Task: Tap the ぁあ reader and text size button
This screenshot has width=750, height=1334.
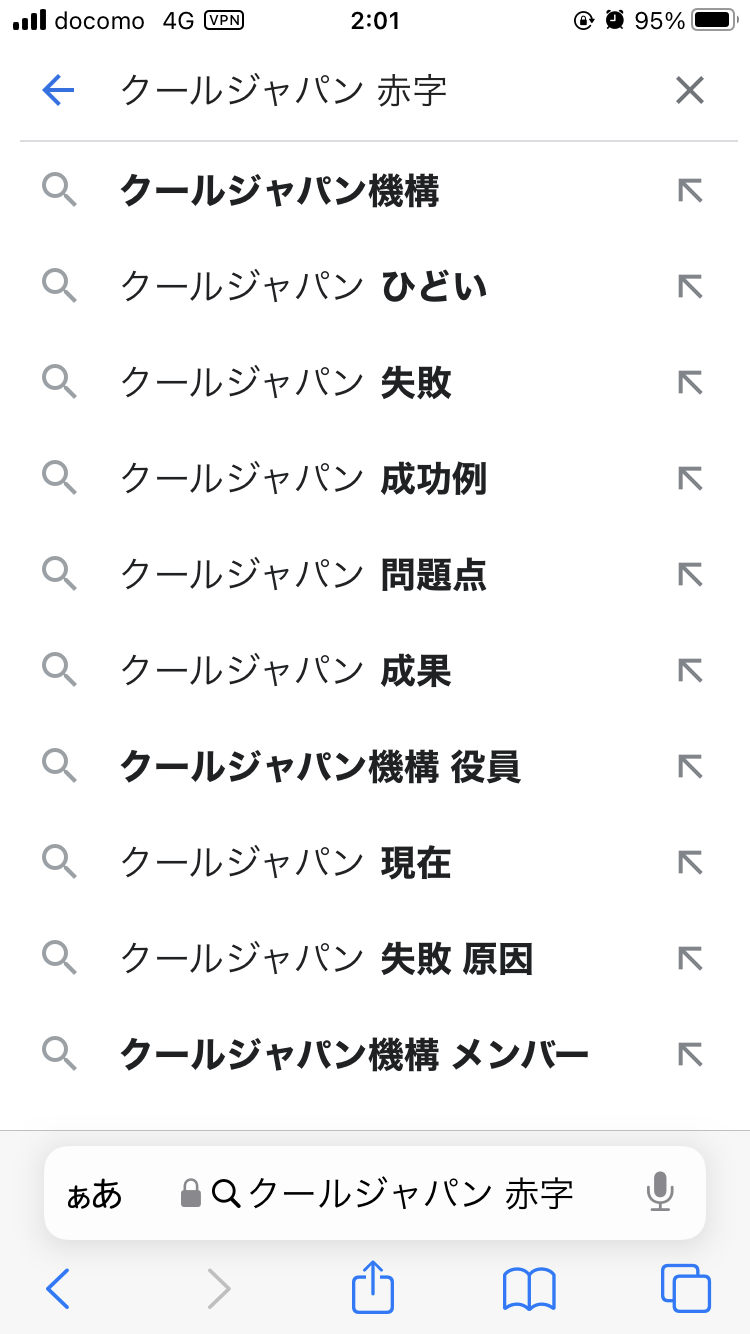Action: pos(94,1193)
